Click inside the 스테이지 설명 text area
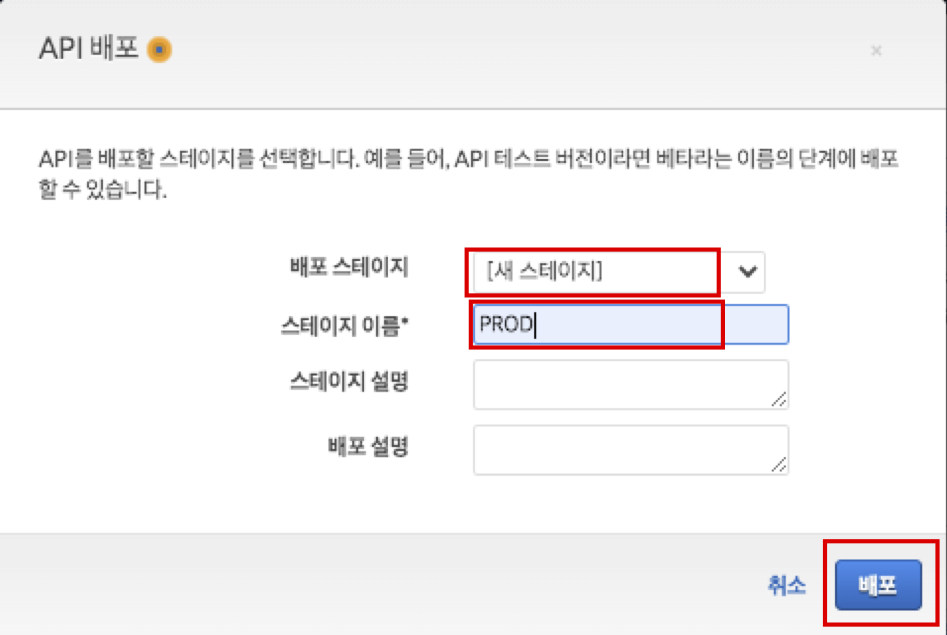The width and height of the screenshot is (947, 635). click(x=630, y=384)
